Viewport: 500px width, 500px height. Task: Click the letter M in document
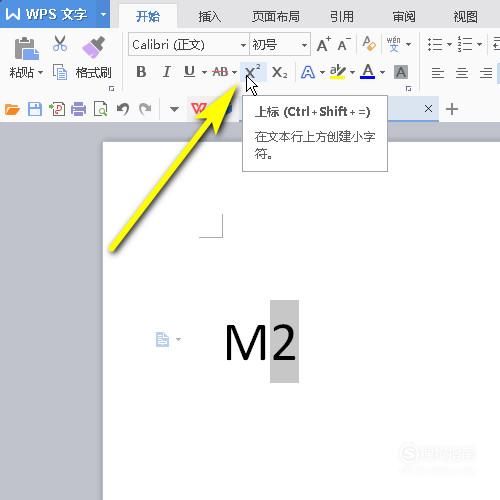click(246, 342)
